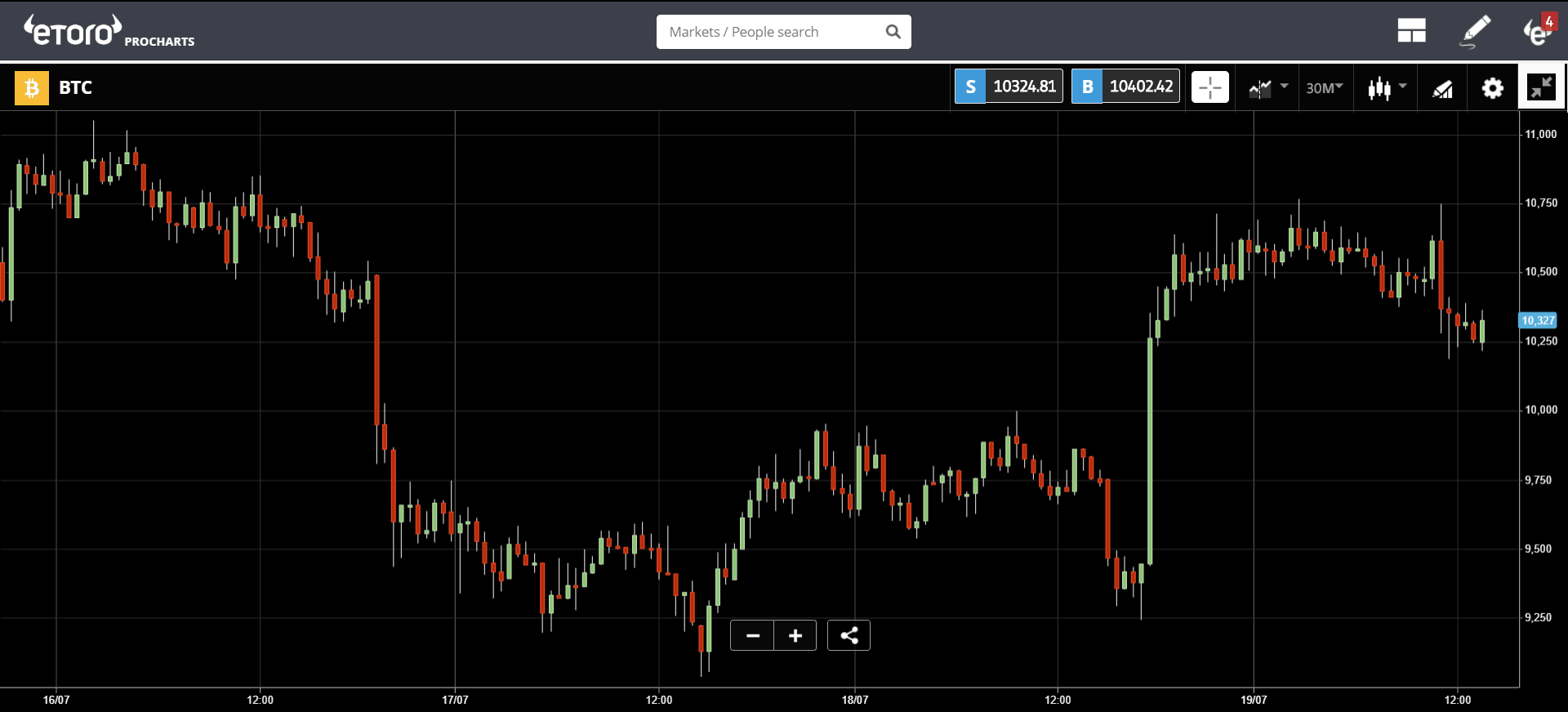
Task: Click the magnifying glass search icon
Action: click(x=893, y=32)
